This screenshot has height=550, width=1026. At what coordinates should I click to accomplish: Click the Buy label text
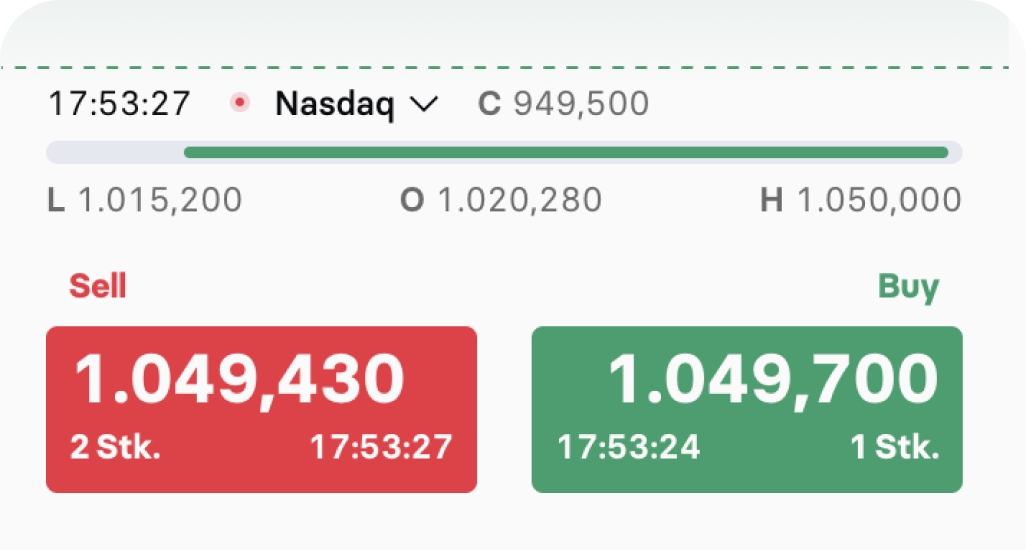[x=908, y=287]
